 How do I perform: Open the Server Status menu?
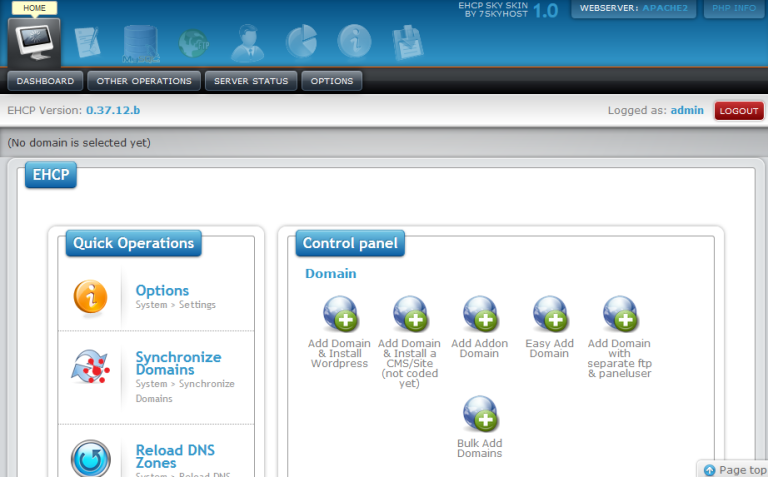tap(251, 81)
